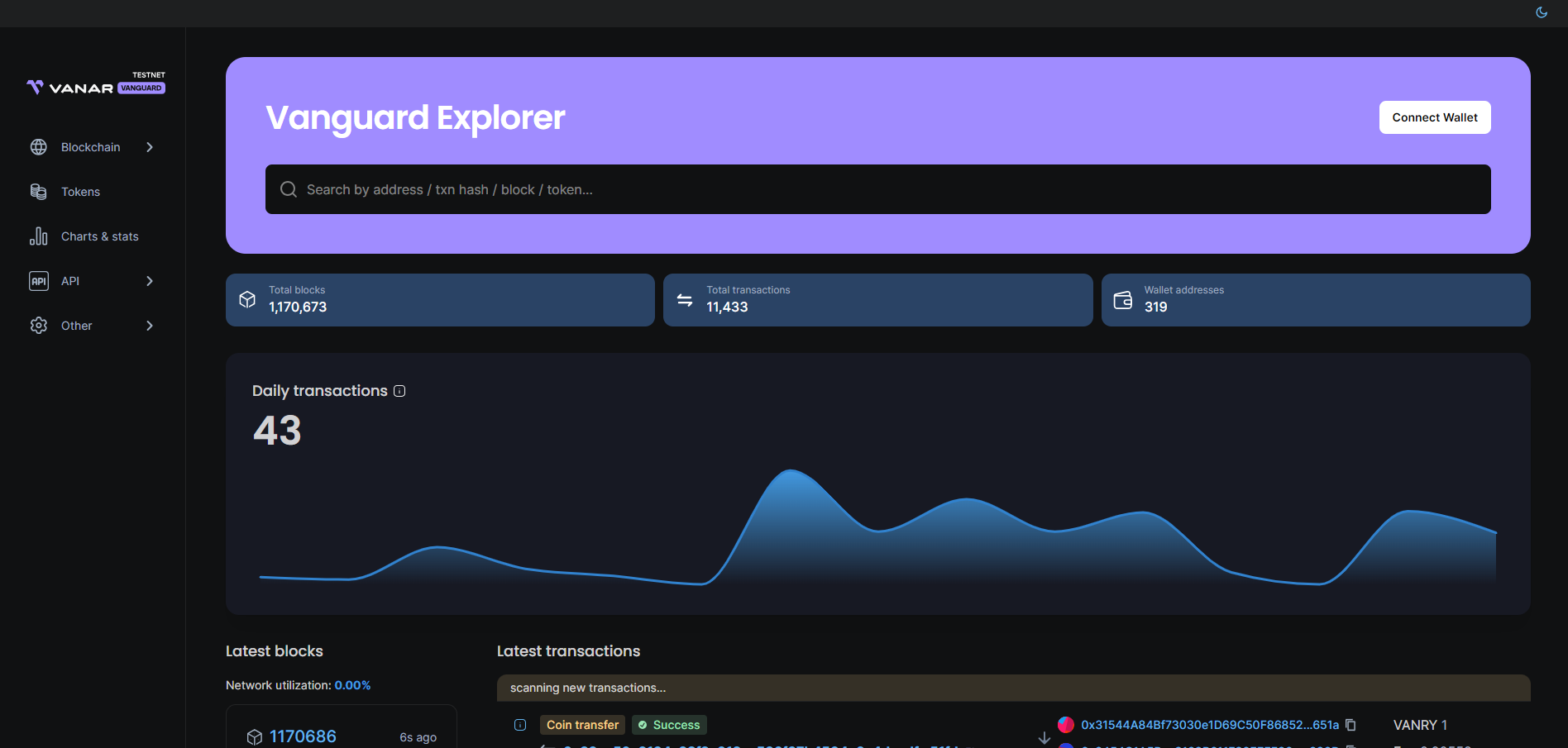Expand the Coin transfer transaction details icon

tap(520, 725)
